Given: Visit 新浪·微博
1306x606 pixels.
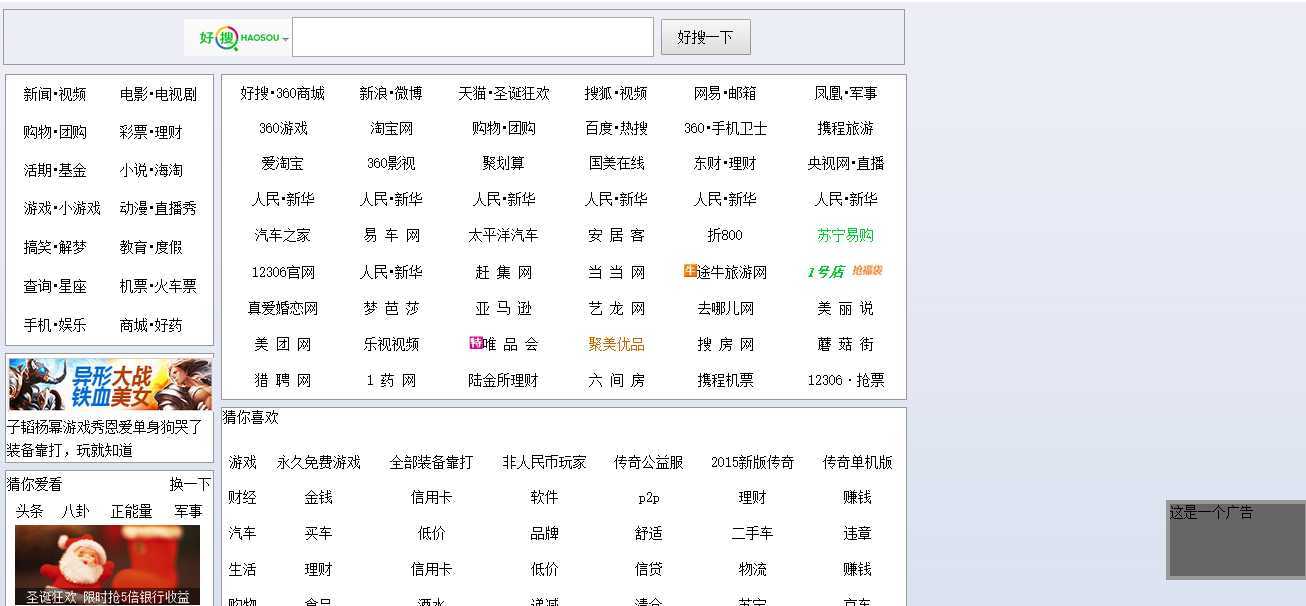Looking at the screenshot, I should pos(391,93).
